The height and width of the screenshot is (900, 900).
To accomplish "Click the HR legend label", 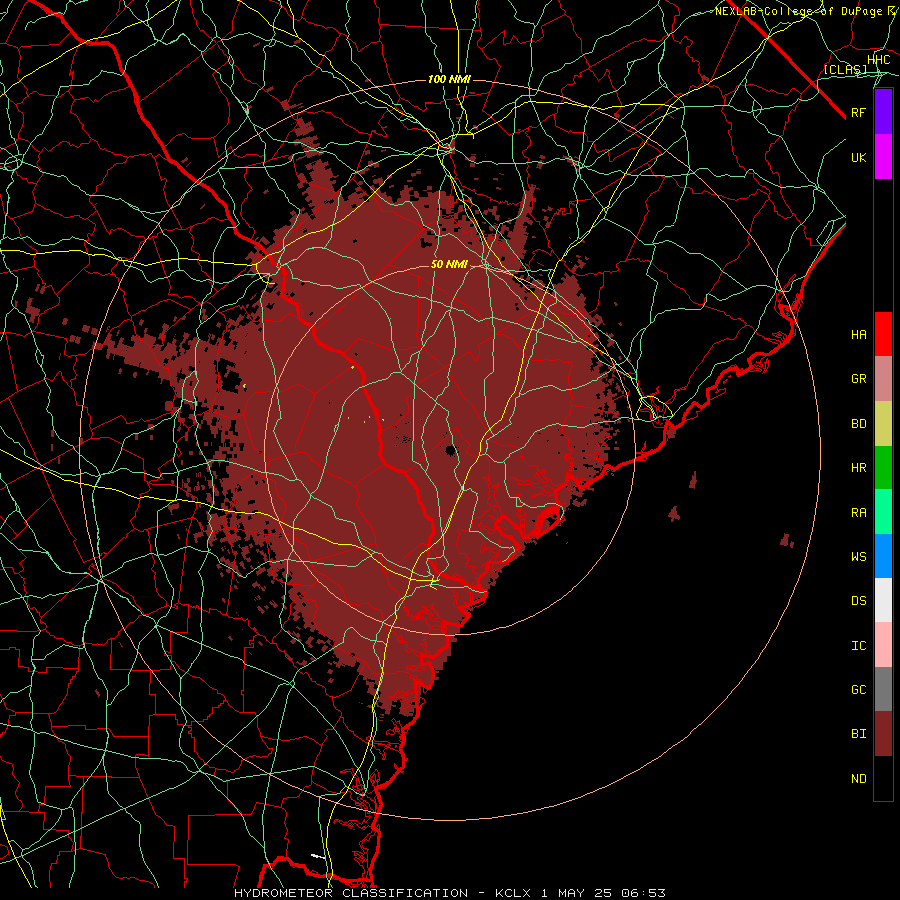I will pos(859,468).
